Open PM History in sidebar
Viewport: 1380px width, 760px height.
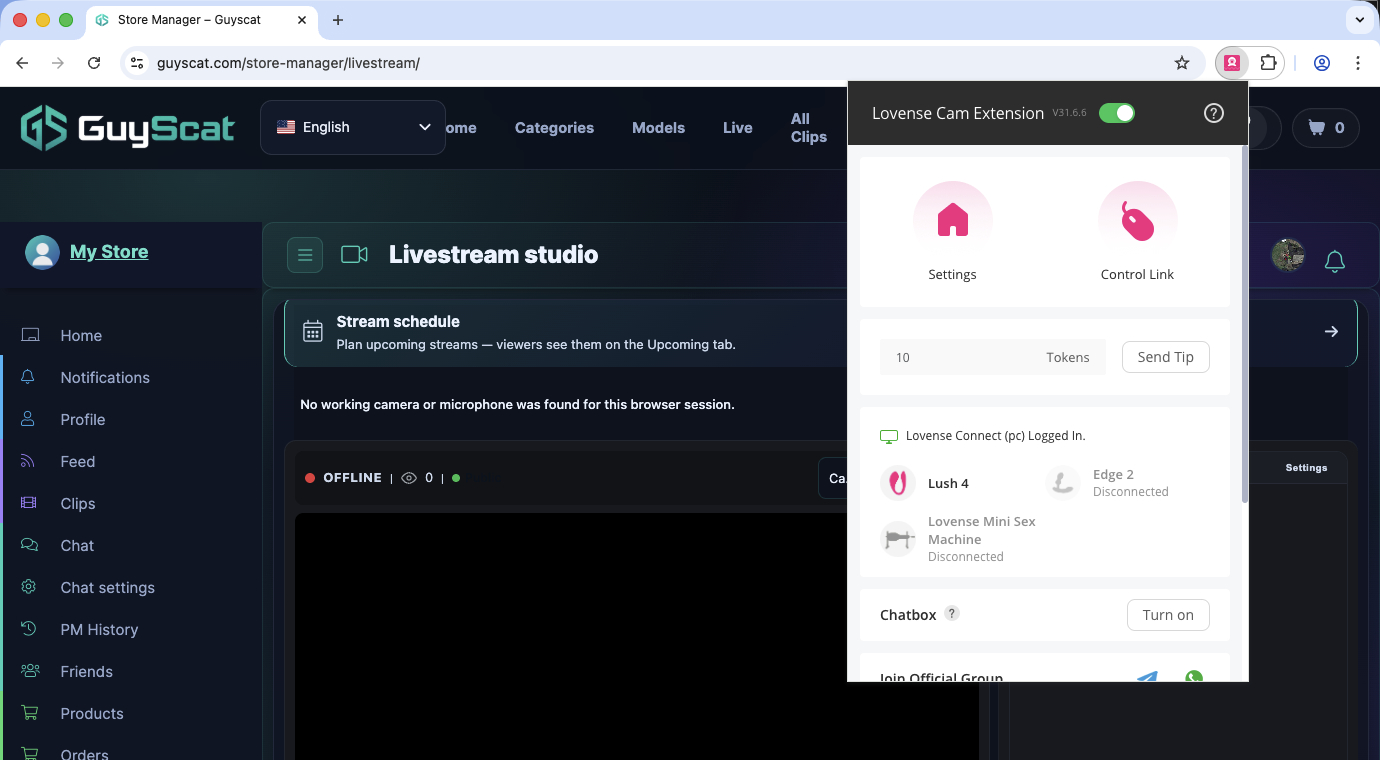pos(99,630)
